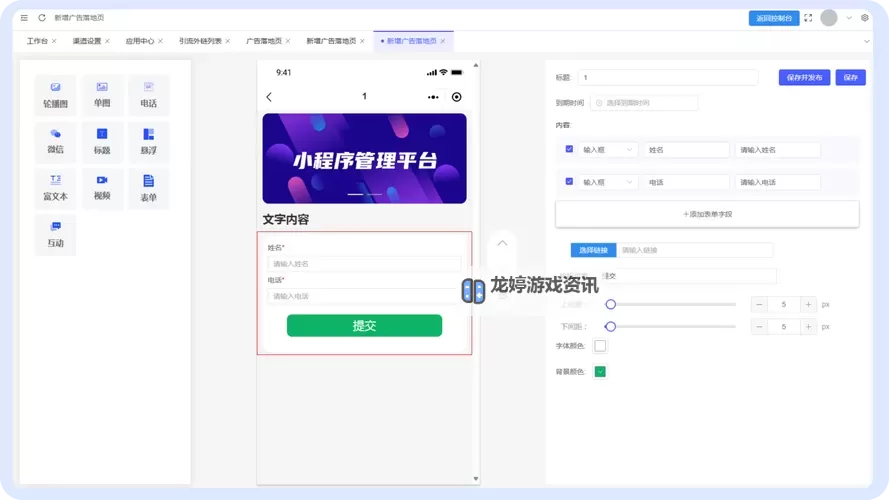This screenshot has width=889, height=500.
Task: Open the 输入框 type dropdown for 姓名
Action: 608,150
